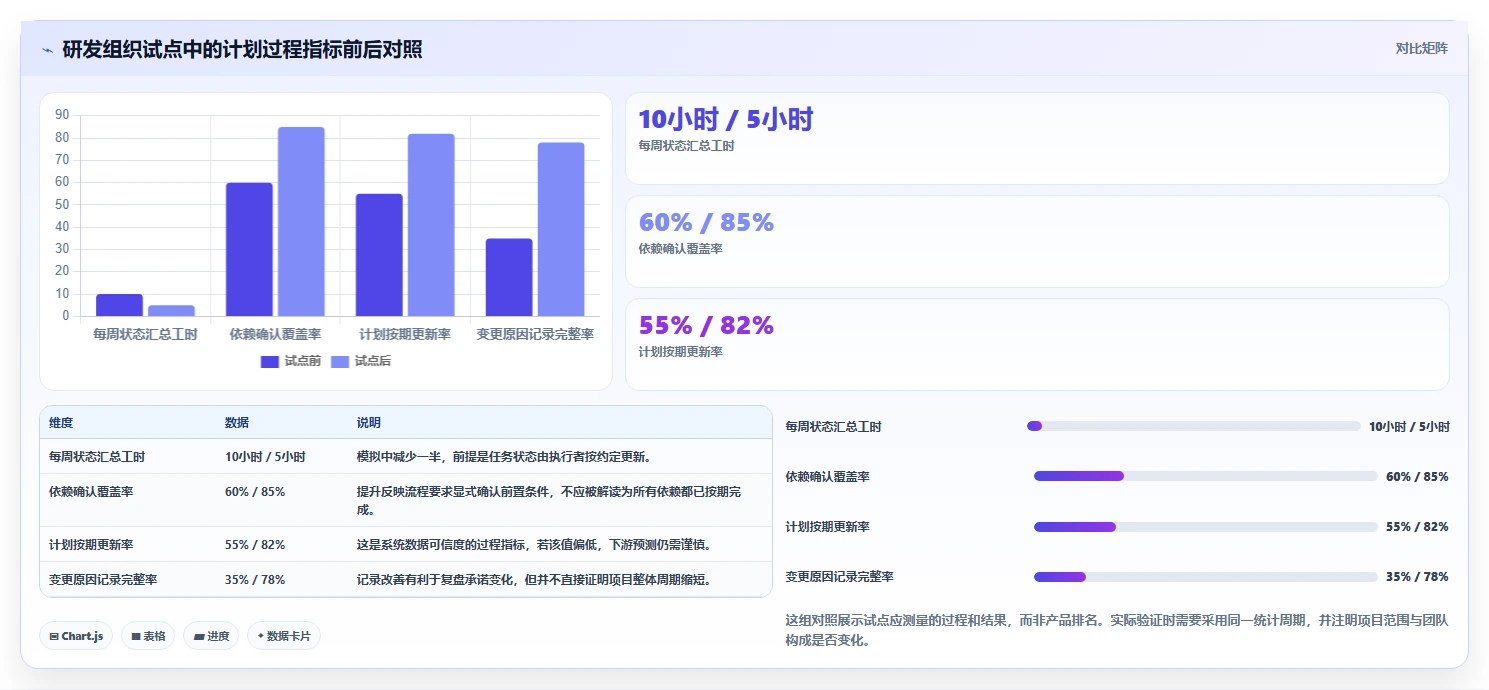The width and height of the screenshot is (1489, 690).
Task: Click the 计划按期更新率 progress bar
Action: tap(1206, 526)
